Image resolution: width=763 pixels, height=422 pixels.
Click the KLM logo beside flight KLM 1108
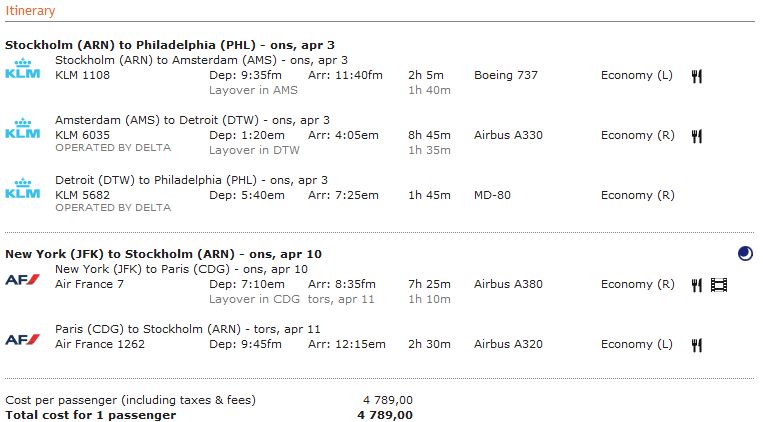tap(22, 69)
